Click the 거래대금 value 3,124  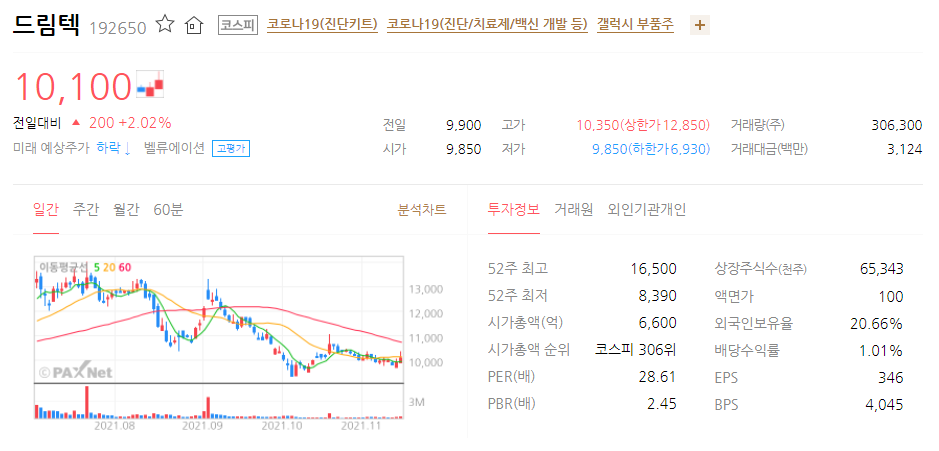[x=904, y=149]
